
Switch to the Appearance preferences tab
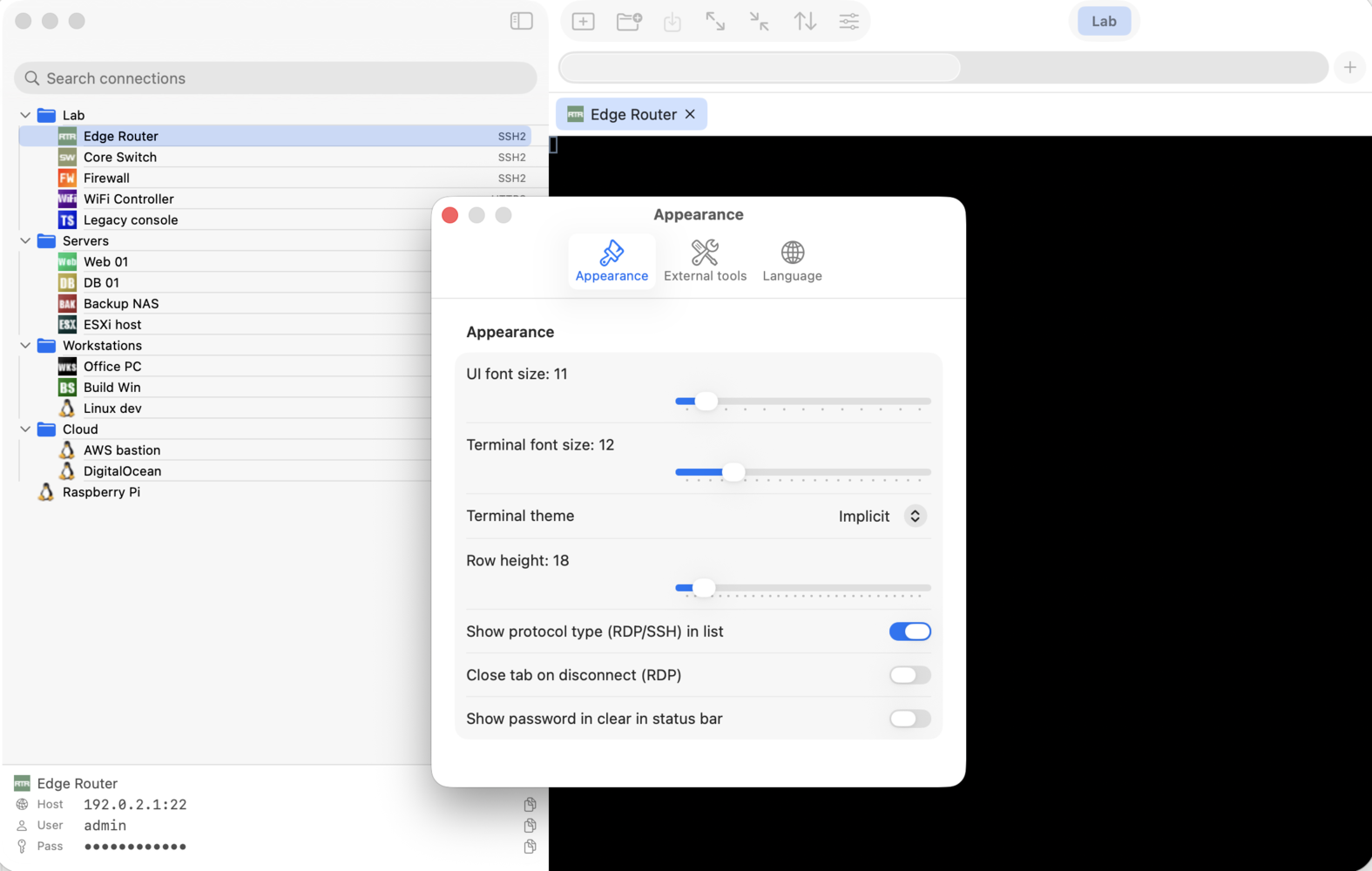pyautogui.click(x=612, y=261)
